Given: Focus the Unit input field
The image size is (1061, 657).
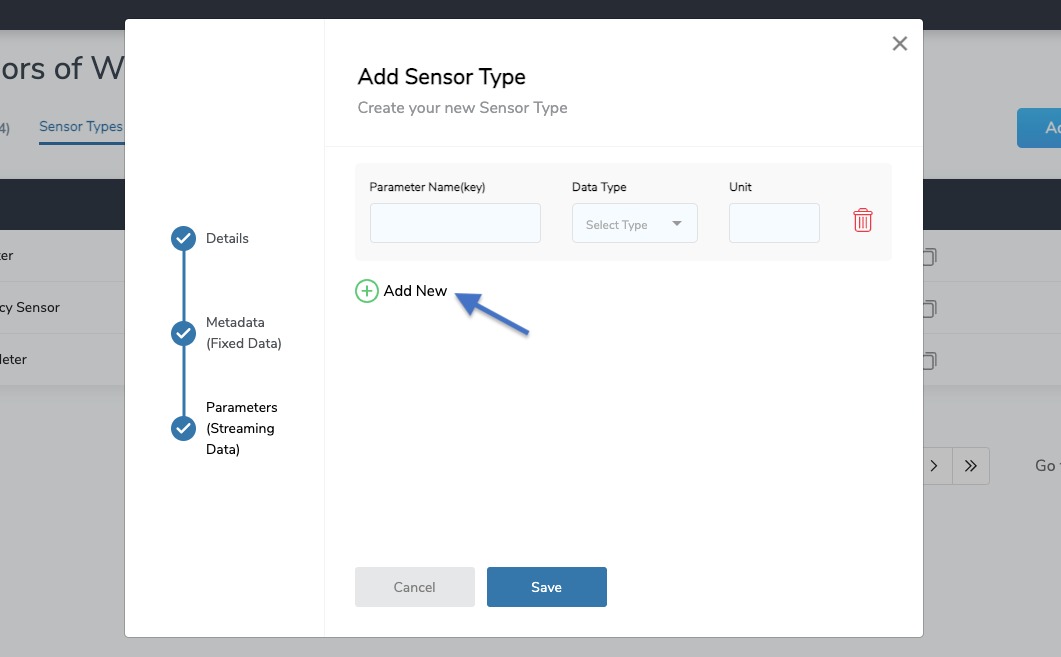Looking at the screenshot, I should coord(774,223).
